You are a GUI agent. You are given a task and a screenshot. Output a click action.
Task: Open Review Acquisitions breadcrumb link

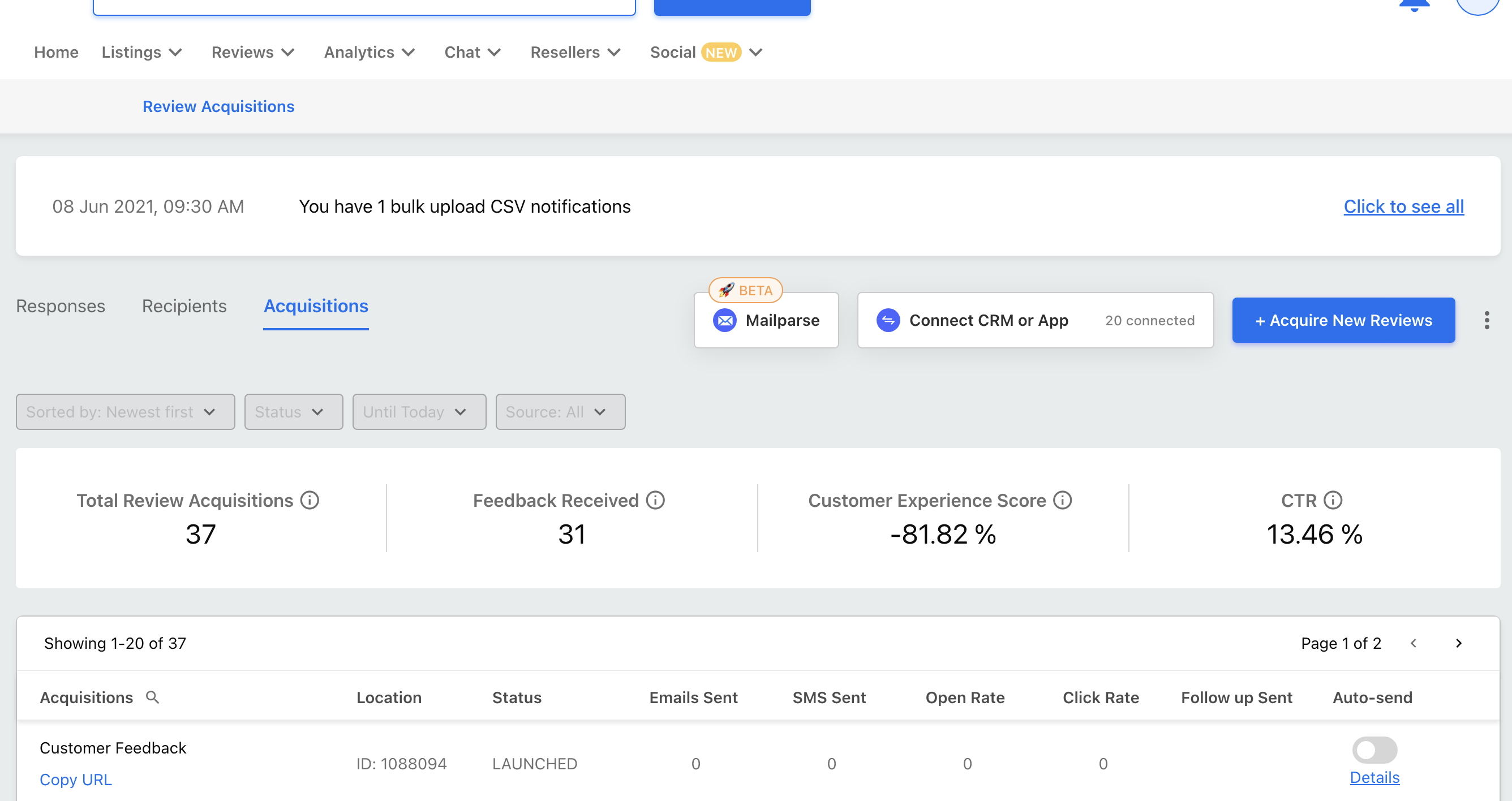(218, 106)
